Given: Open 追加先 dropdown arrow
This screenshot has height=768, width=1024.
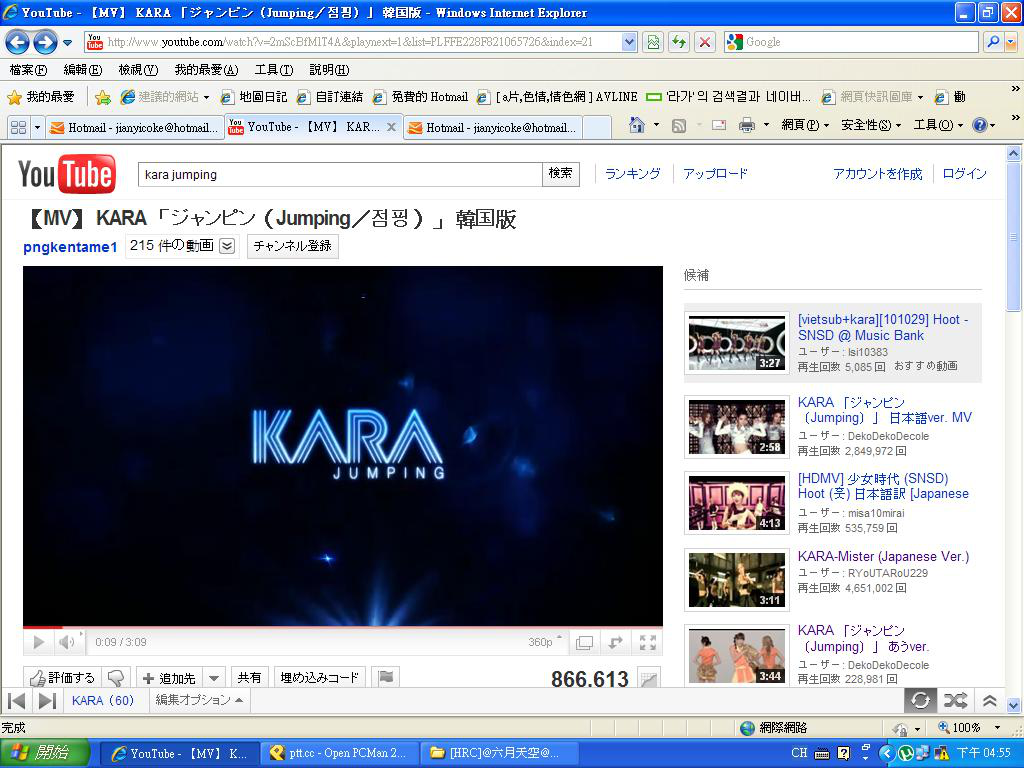Looking at the screenshot, I should (214, 678).
